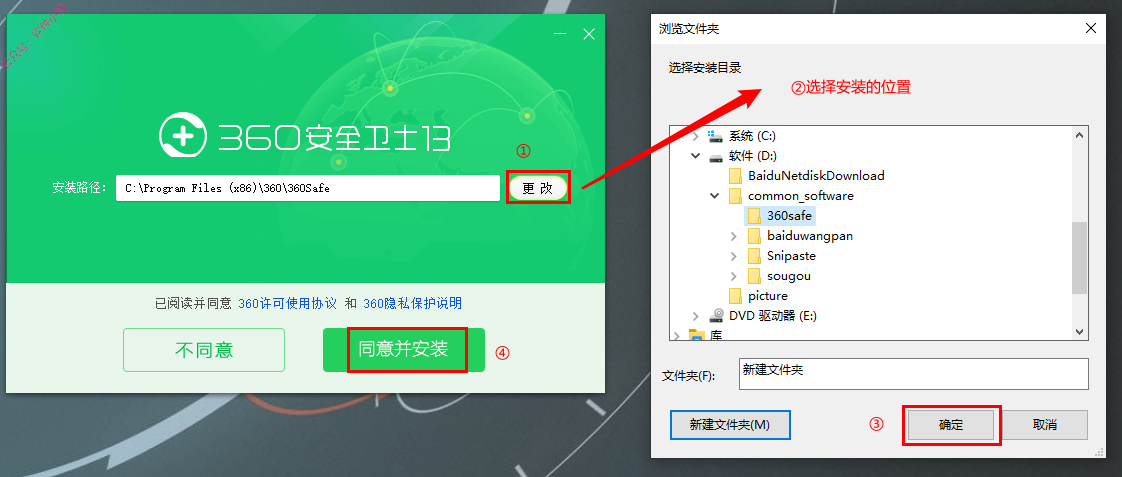Click the sougou folder icon

(x=753, y=276)
